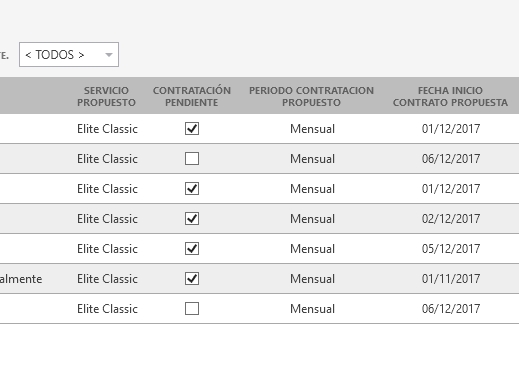Select the date cell 05/12/2017
Viewport: 519px width, 389px height.
[451, 249]
